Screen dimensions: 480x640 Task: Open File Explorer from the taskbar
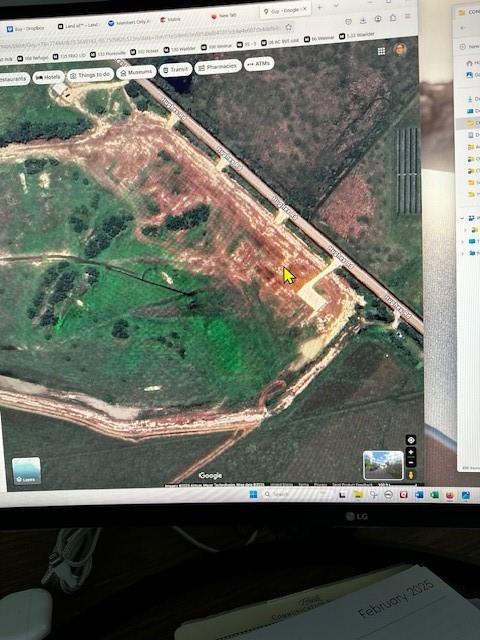tap(358, 495)
